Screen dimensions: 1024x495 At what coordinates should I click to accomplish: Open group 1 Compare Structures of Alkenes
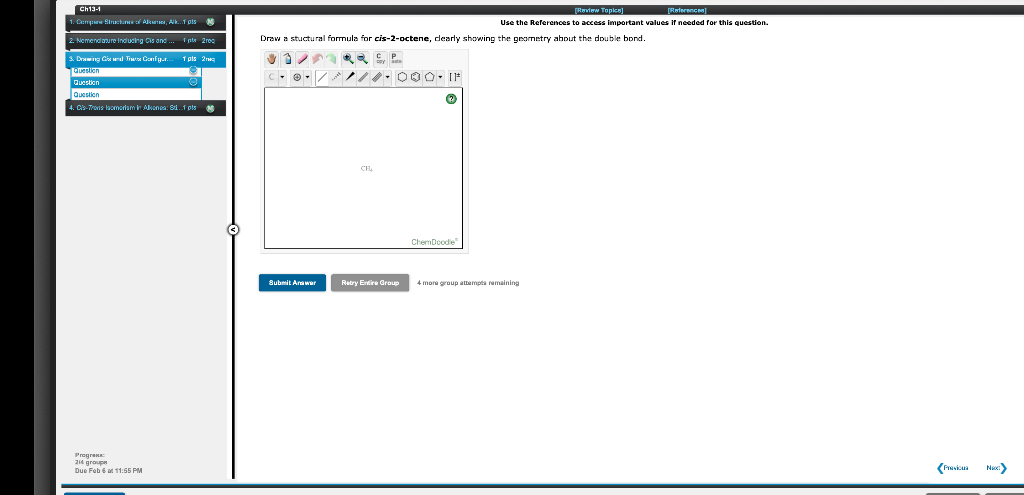point(146,22)
